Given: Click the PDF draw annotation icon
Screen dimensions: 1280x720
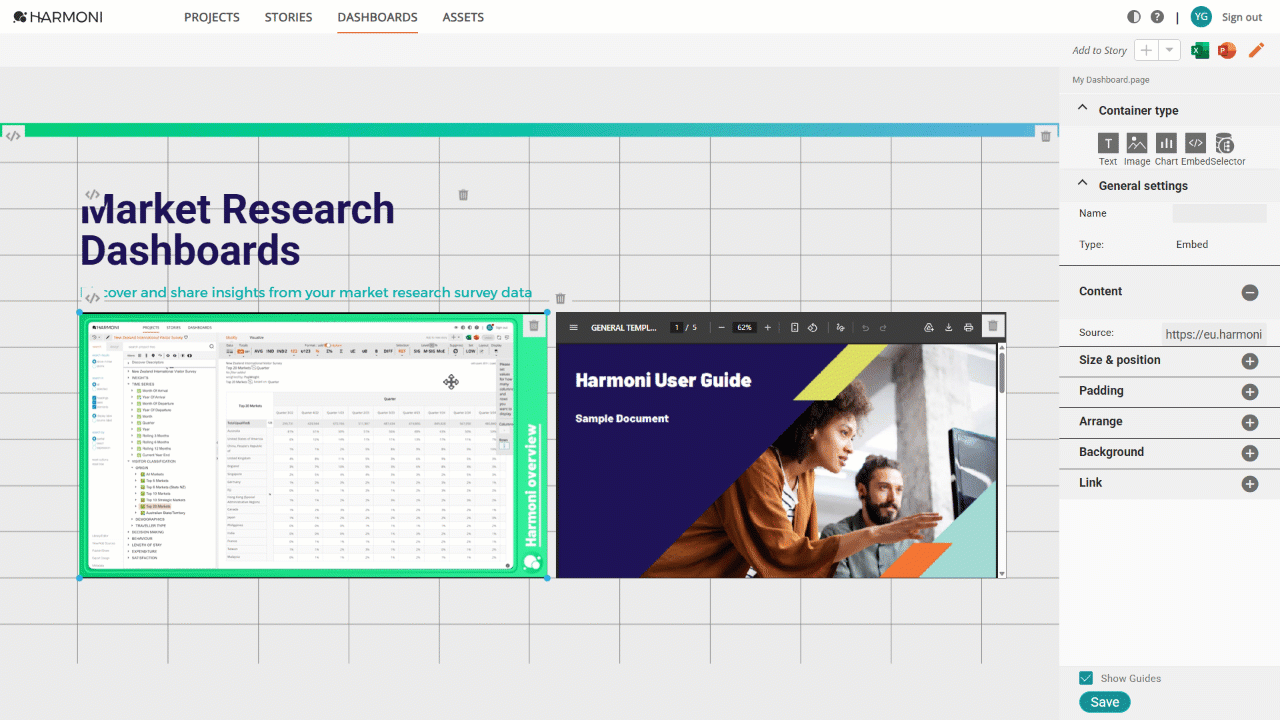Looking at the screenshot, I should 840,327.
